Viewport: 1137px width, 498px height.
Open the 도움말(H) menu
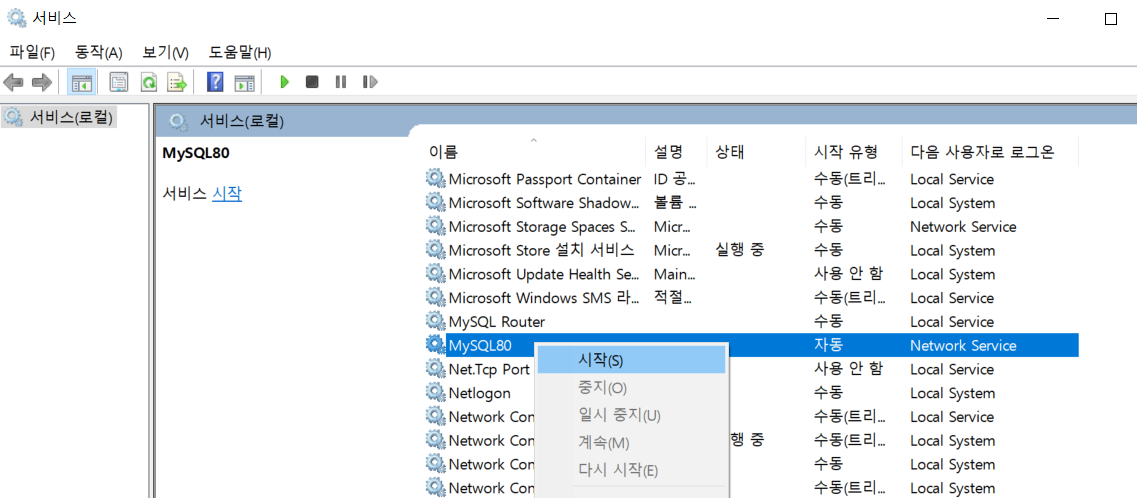click(240, 52)
